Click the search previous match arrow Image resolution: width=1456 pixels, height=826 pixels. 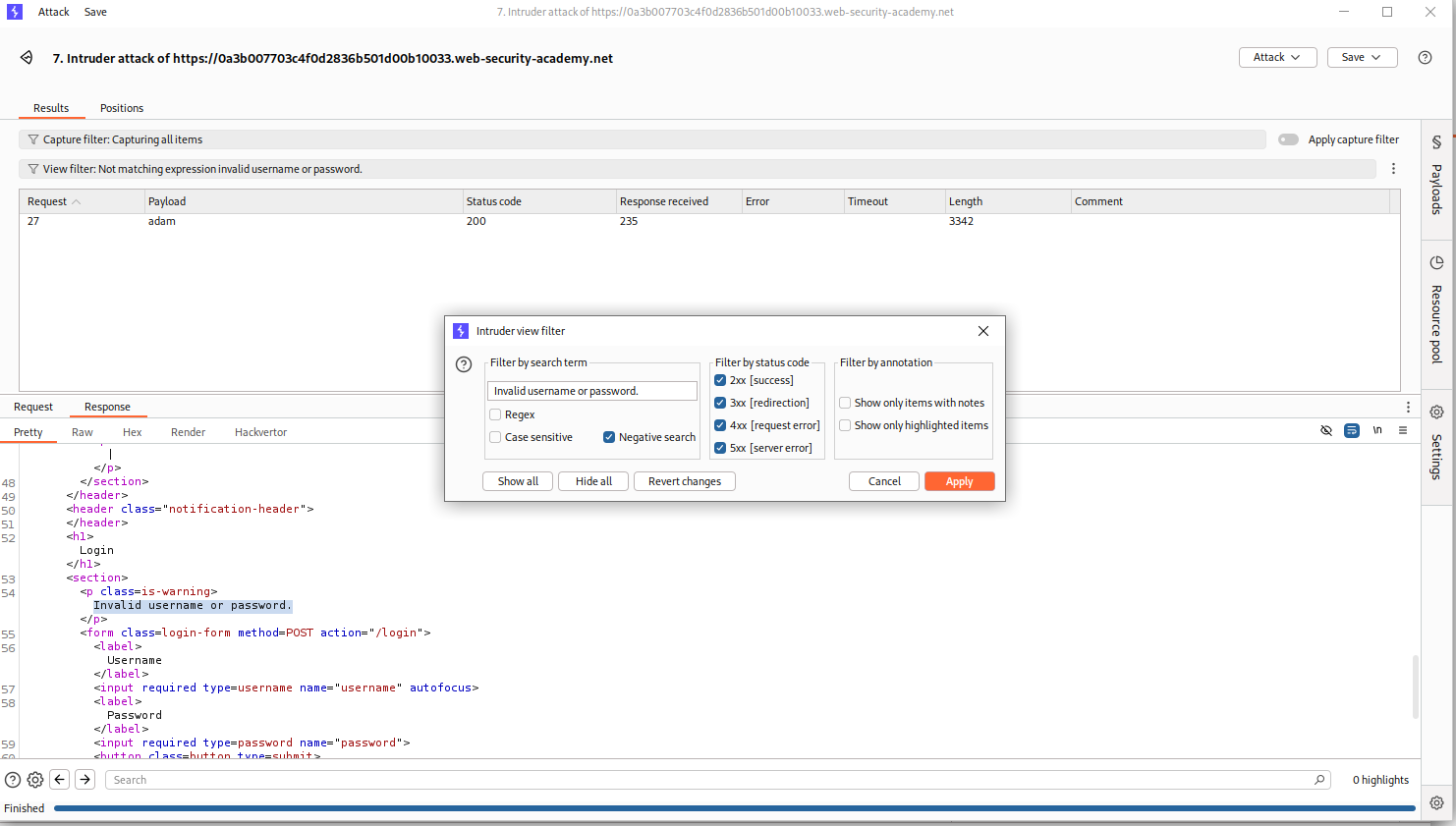point(60,780)
